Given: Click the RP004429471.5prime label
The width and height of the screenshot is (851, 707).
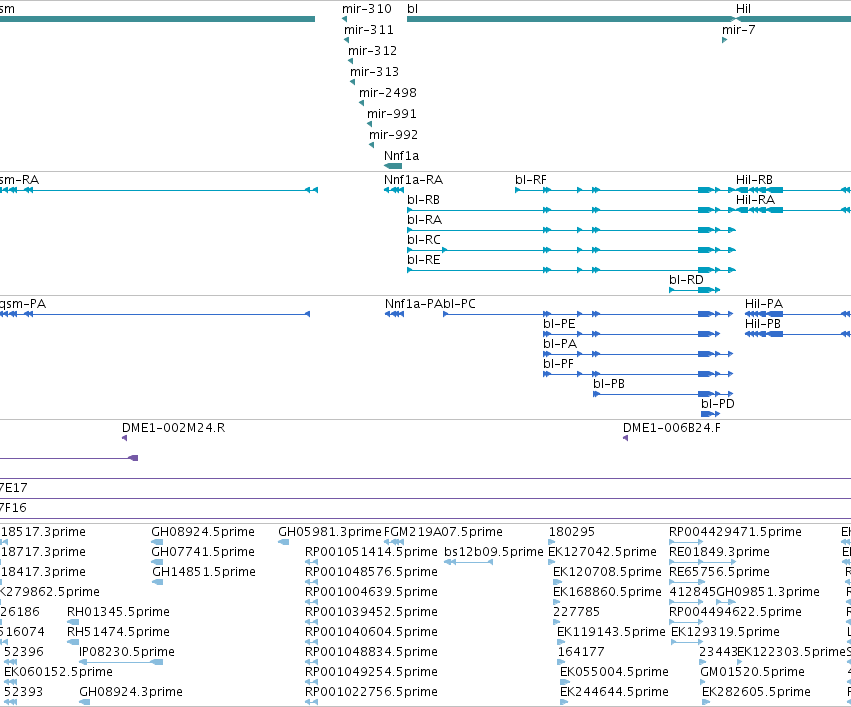Looking at the screenshot, I should click(x=735, y=532).
